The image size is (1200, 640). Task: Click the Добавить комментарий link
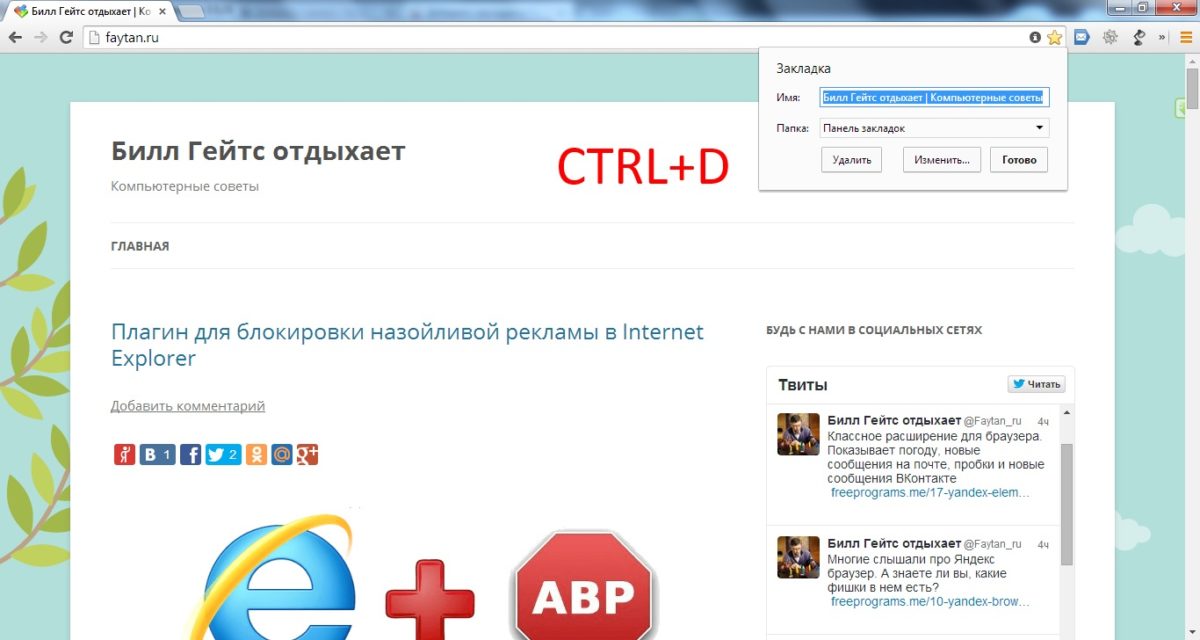[x=188, y=406]
